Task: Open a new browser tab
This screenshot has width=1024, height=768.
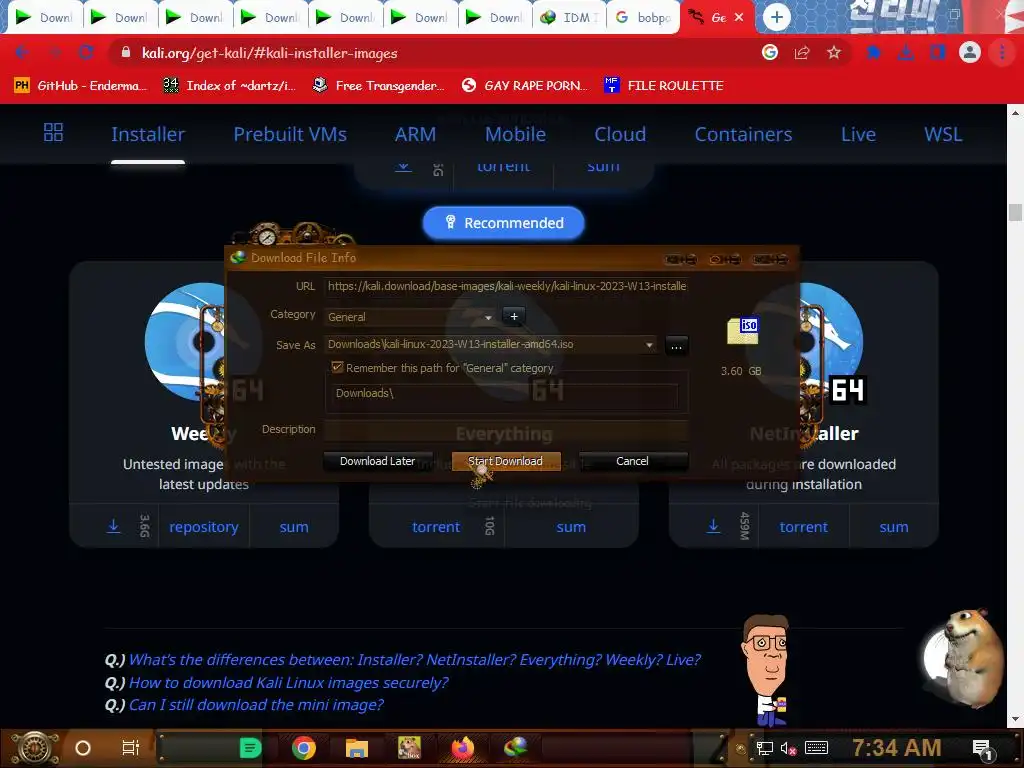Action: click(776, 17)
